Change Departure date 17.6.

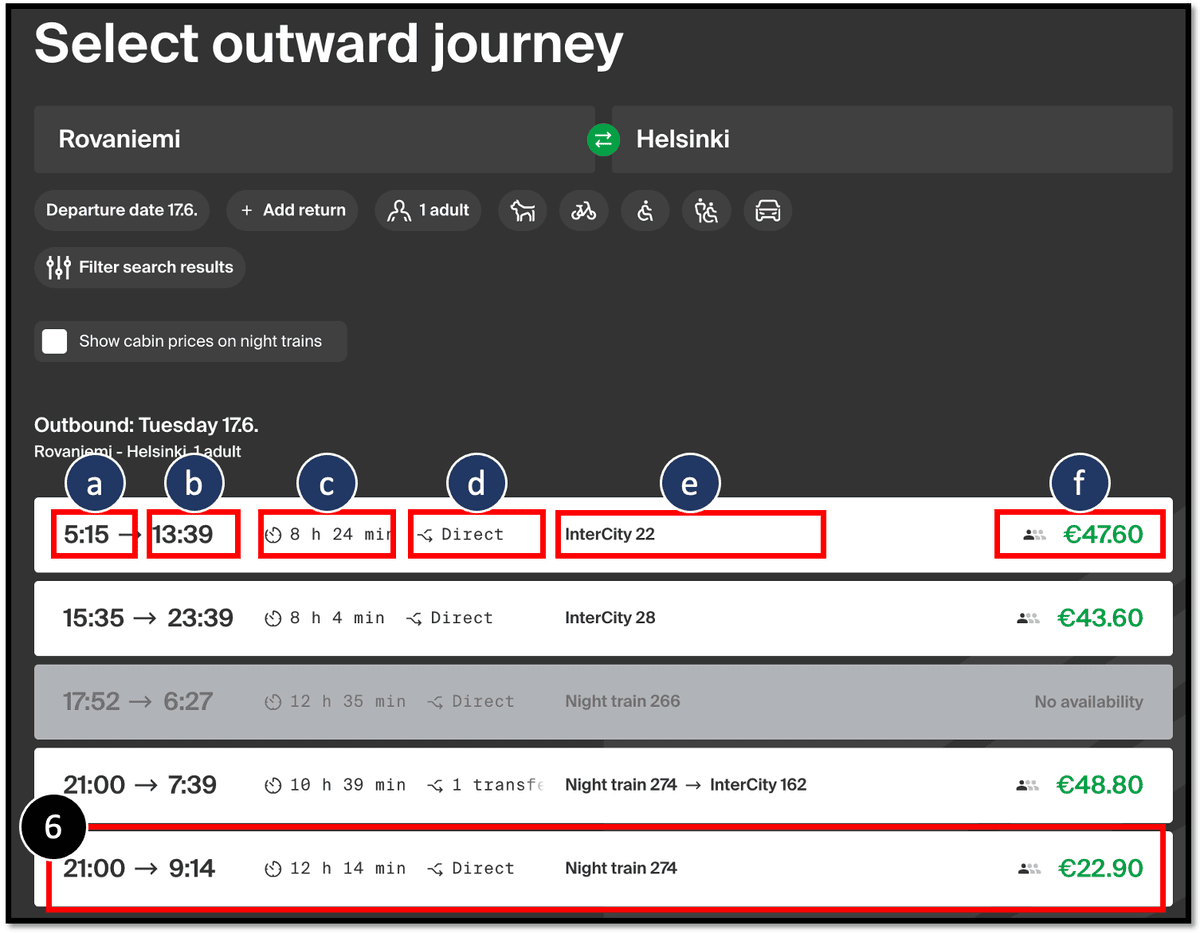122,211
